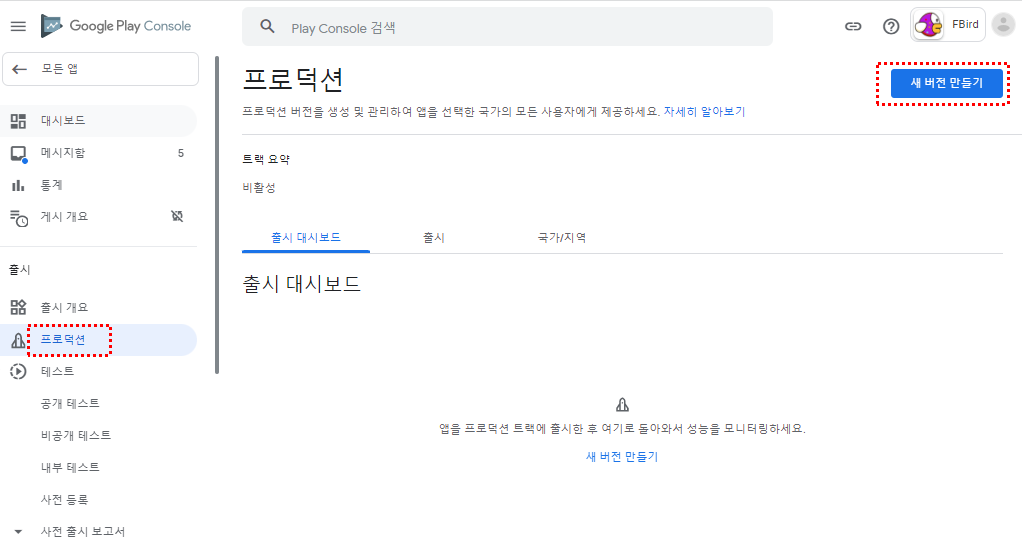Viewport: 1022px width, 546px height.
Task: Open the hamburger navigation menu
Action: point(18,26)
